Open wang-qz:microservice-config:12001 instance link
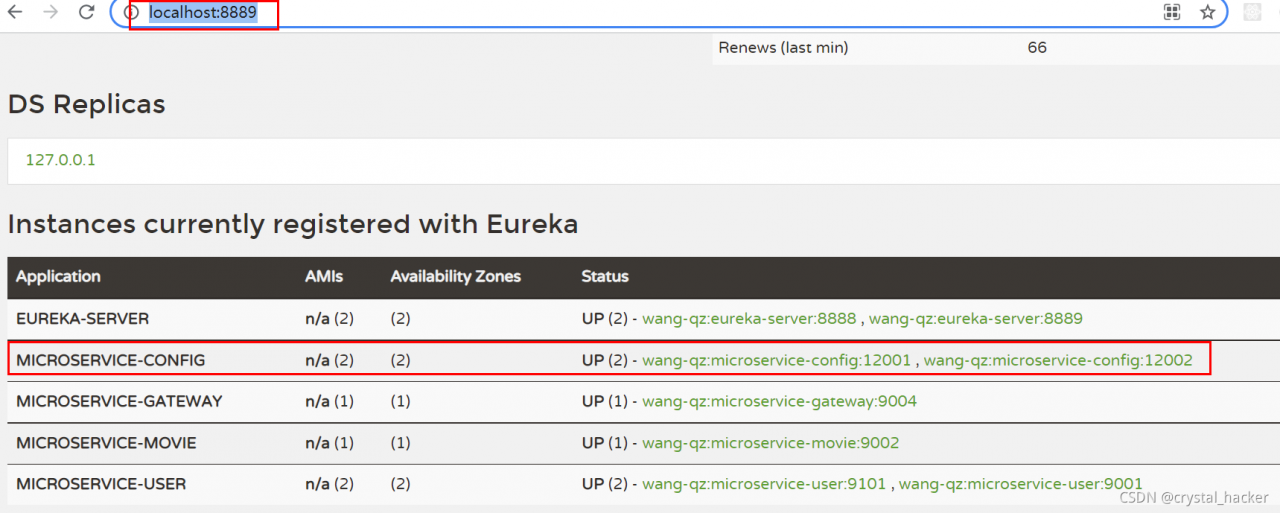 (776, 360)
